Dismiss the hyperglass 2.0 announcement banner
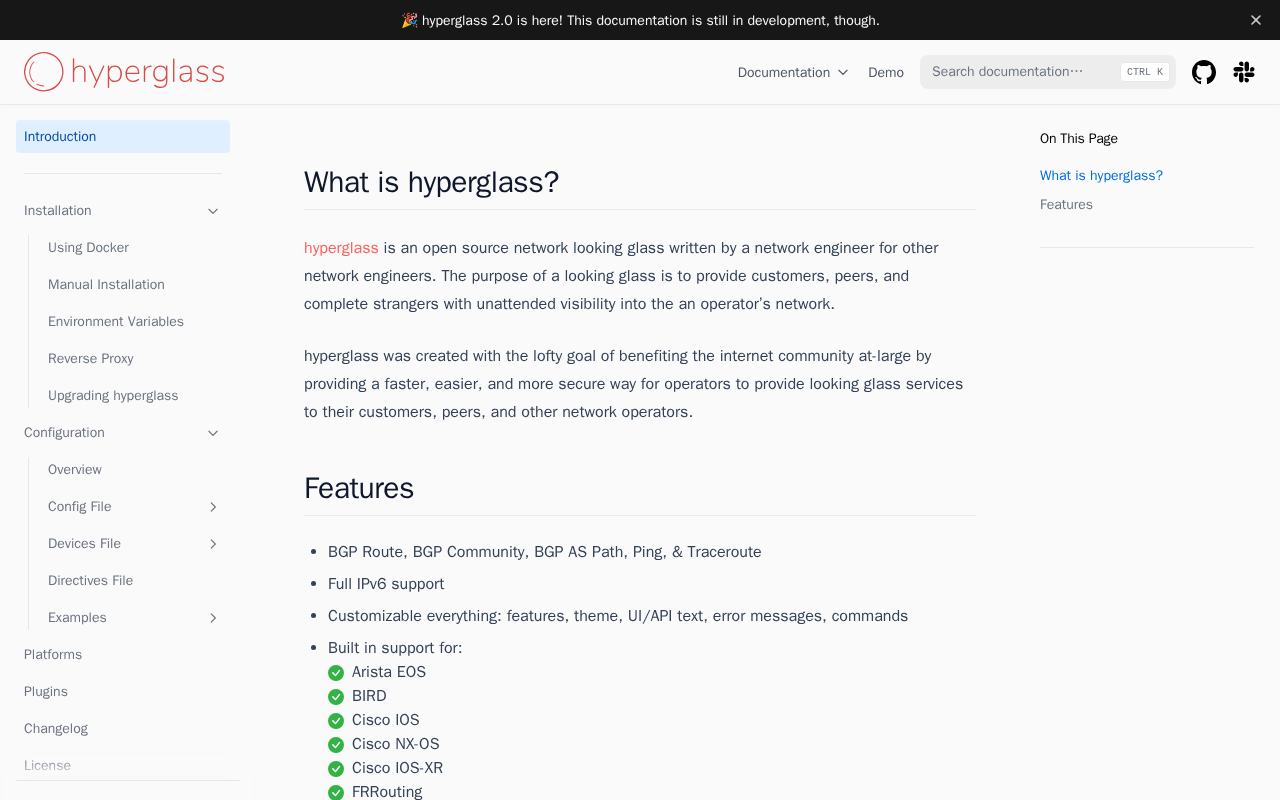1280x800 pixels. pyautogui.click(x=1256, y=20)
